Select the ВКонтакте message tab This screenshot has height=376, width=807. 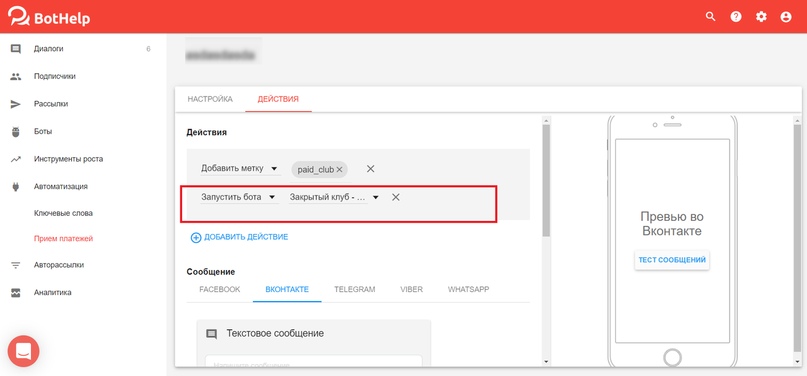(287, 290)
